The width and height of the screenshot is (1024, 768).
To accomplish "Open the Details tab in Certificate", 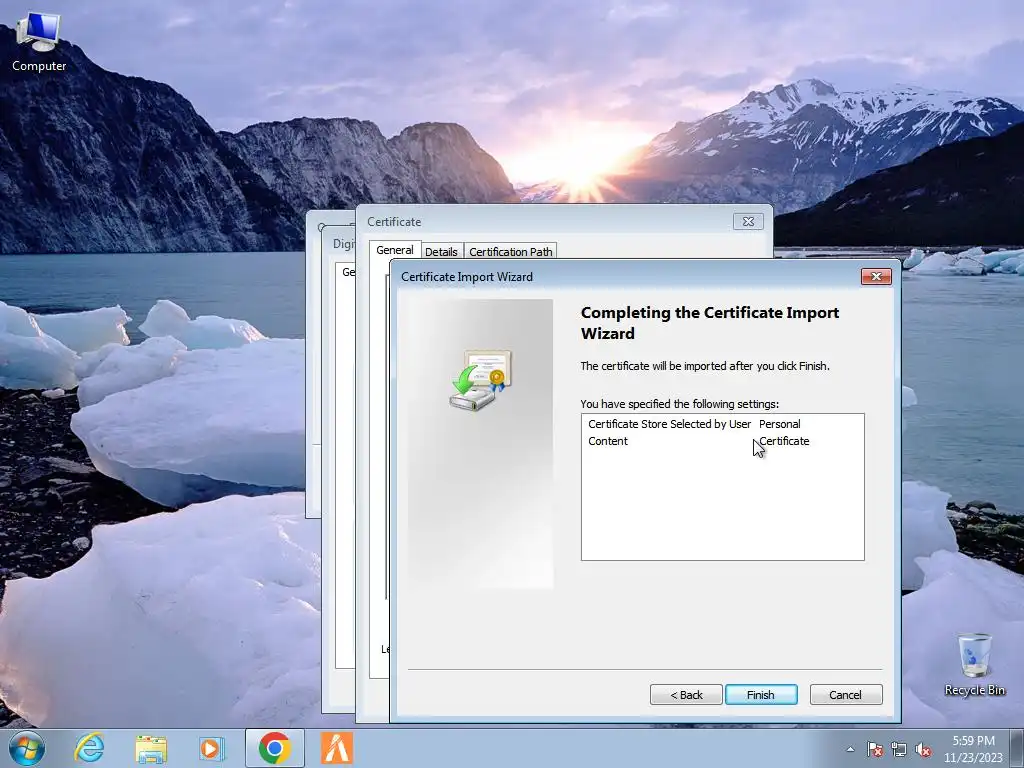I will click(441, 252).
